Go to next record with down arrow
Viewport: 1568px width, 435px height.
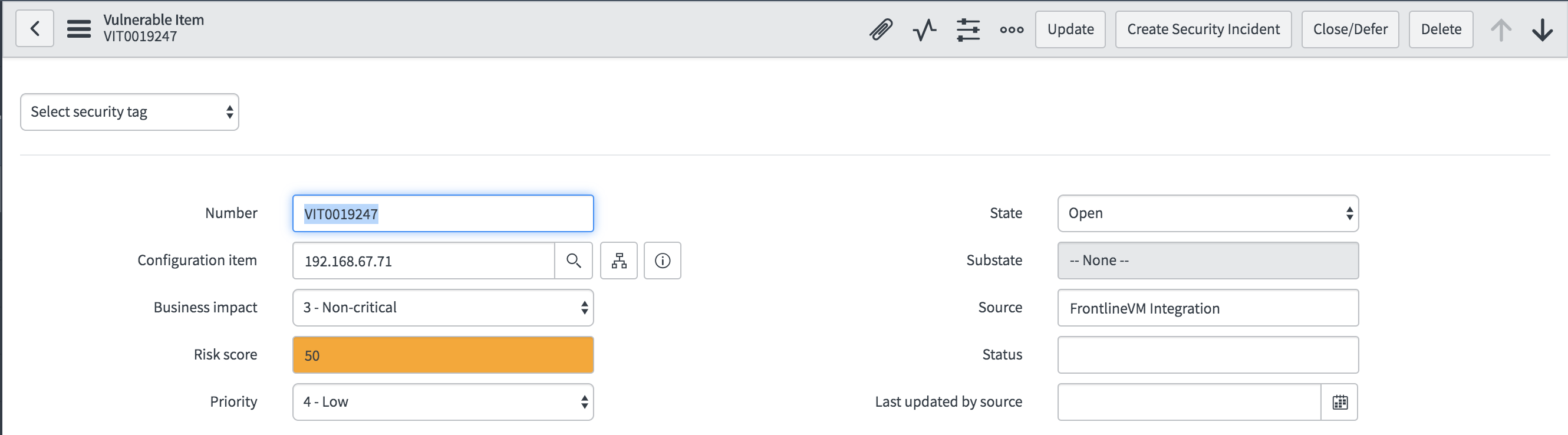click(1542, 29)
